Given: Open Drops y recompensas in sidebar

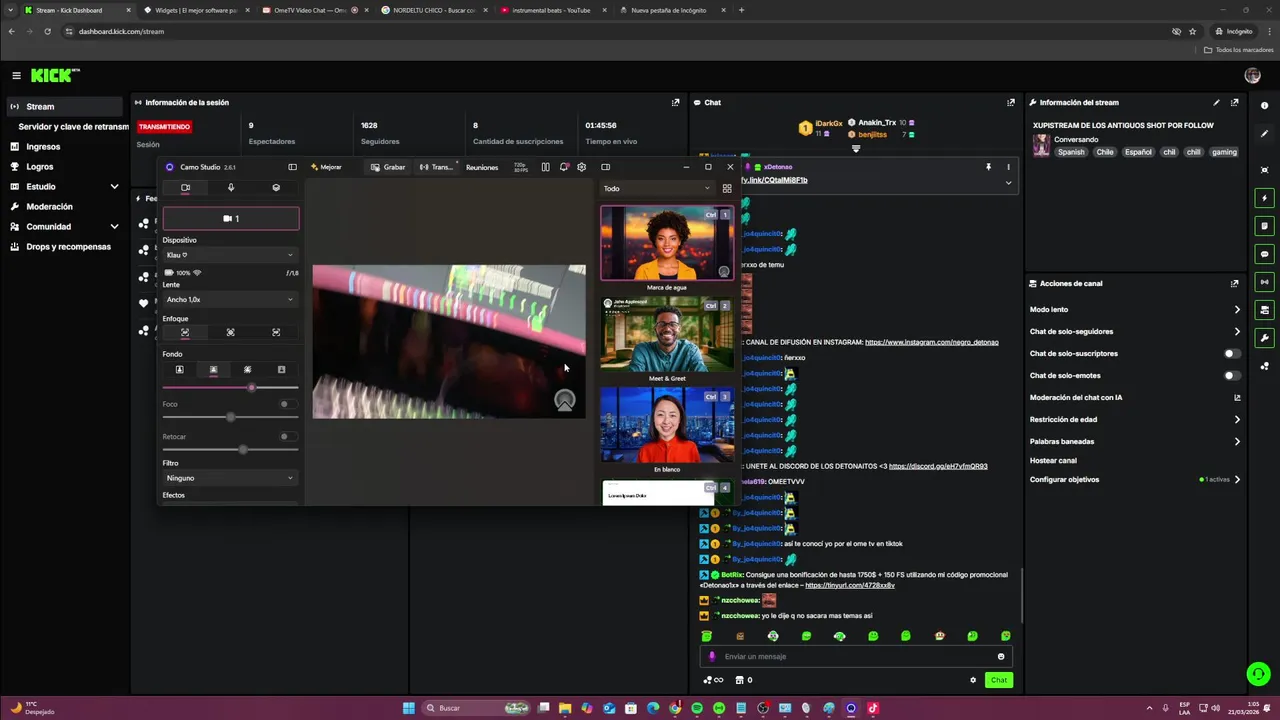Looking at the screenshot, I should [66, 247].
